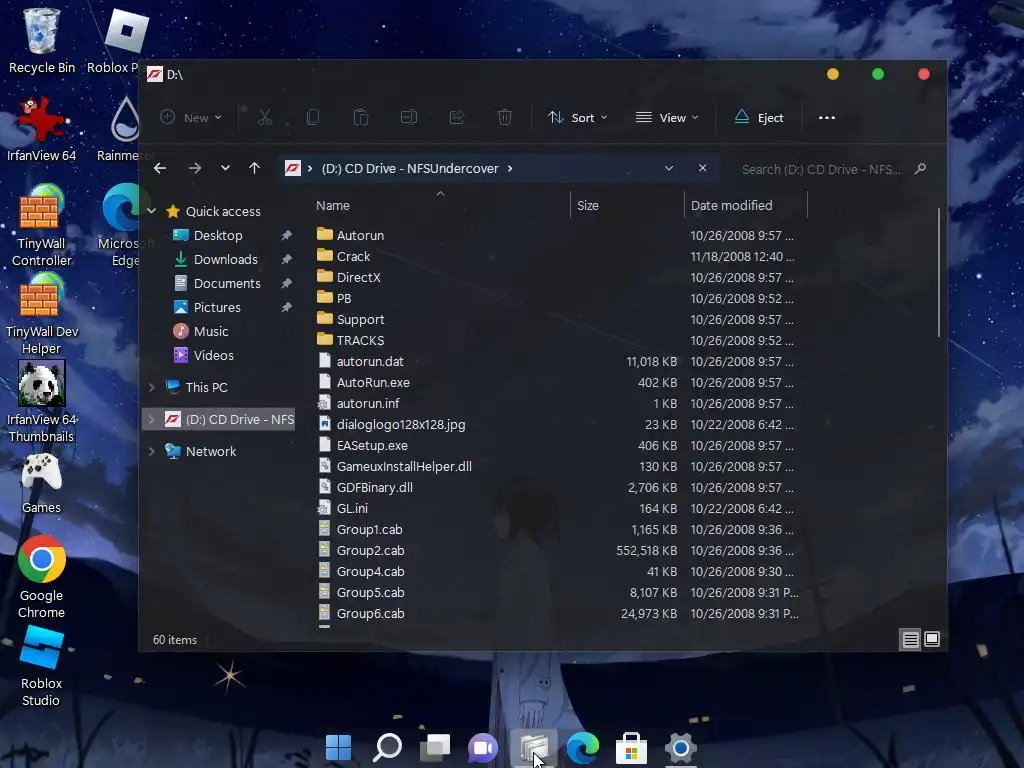Open TinyWall Controller desktop icon
1024x768 pixels.
pyautogui.click(x=42, y=225)
